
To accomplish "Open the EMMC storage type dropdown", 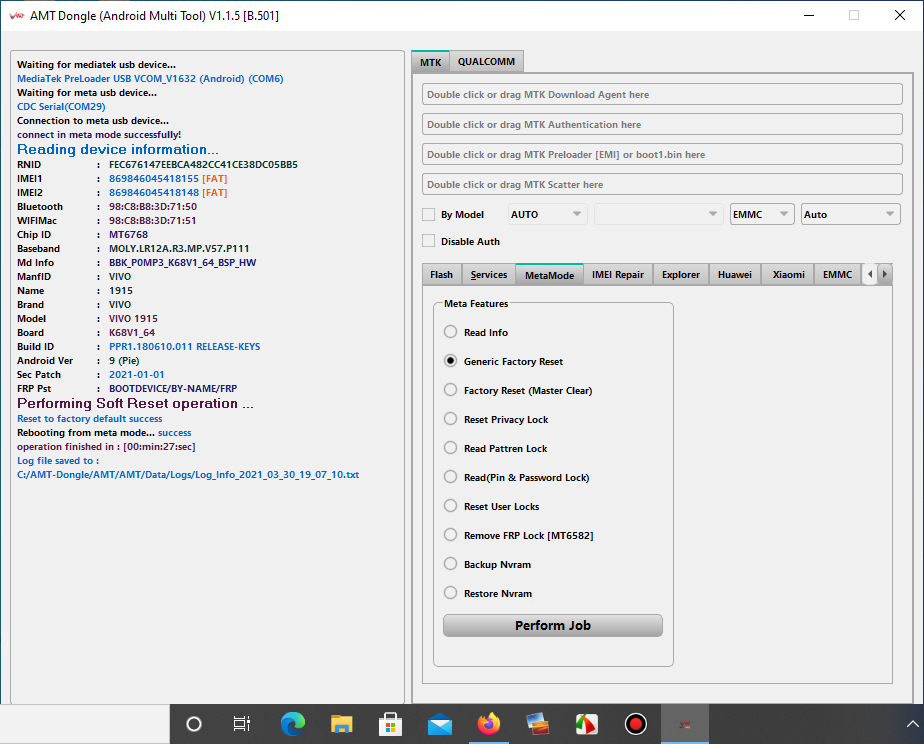I will coord(761,214).
